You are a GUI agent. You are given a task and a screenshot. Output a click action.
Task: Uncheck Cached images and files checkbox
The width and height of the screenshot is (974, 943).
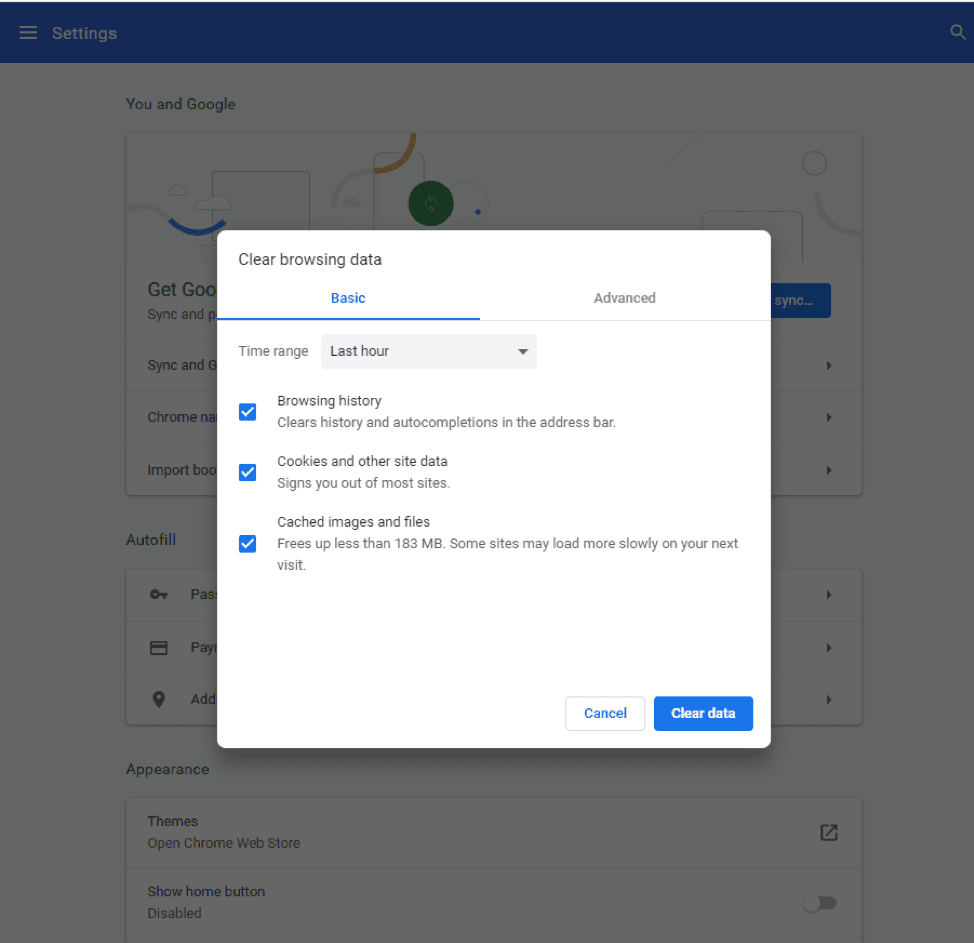point(247,544)
